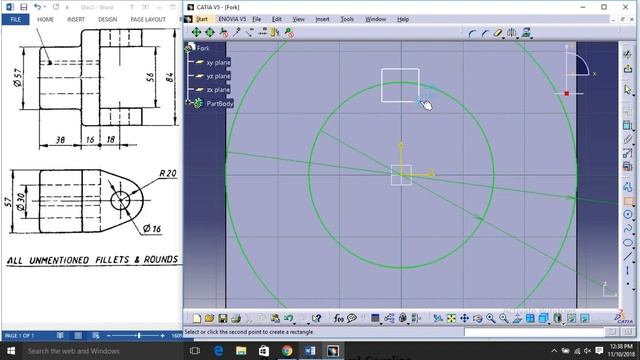Open the Start menu in CATIA

[x=202, y=19]
